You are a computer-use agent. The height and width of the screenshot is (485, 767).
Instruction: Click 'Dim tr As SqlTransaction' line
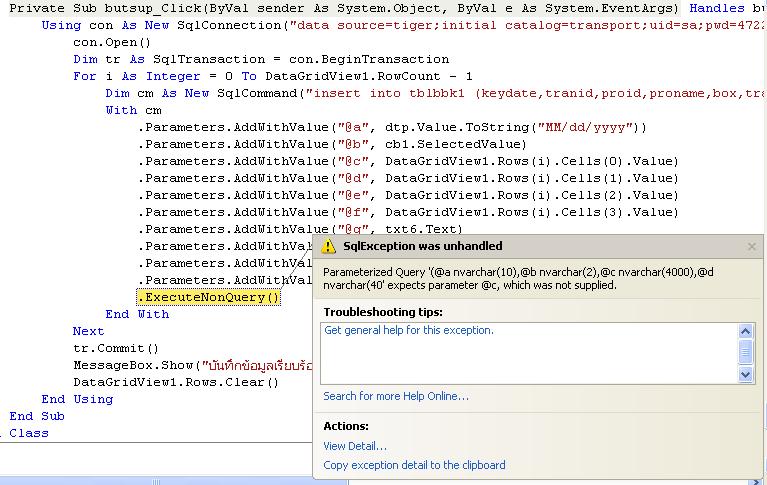pos(261,59)
